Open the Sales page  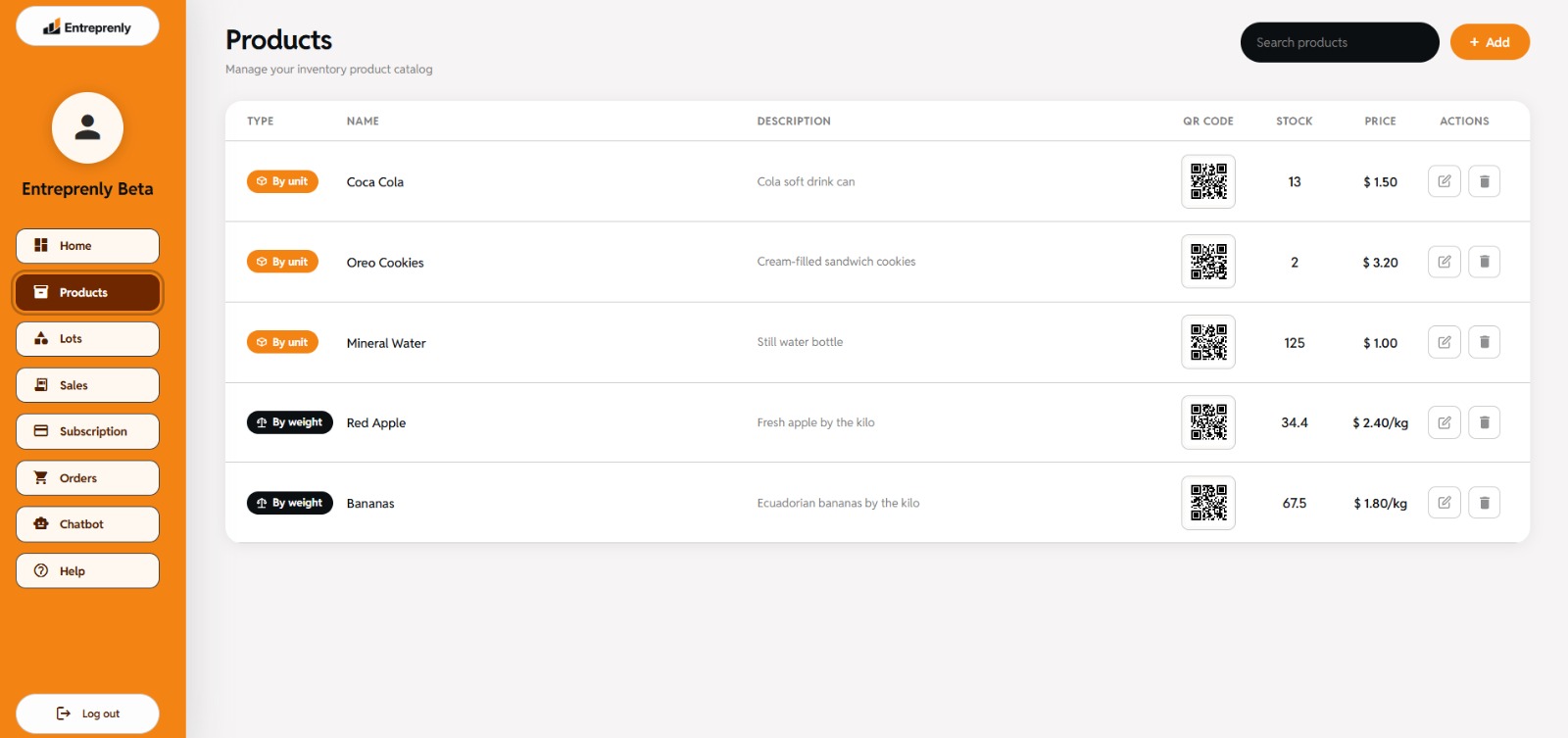pos(87,385)
